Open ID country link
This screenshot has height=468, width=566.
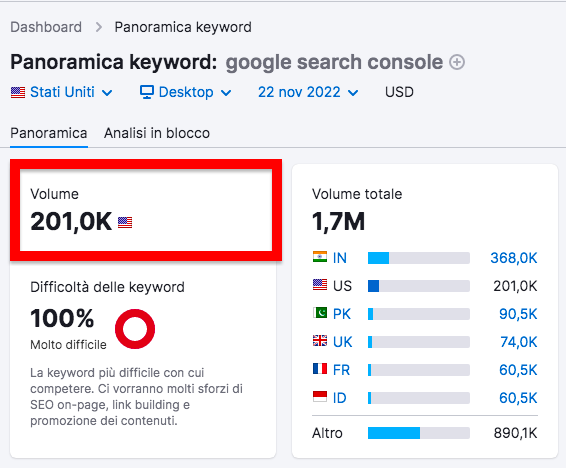tap(339, 398)
